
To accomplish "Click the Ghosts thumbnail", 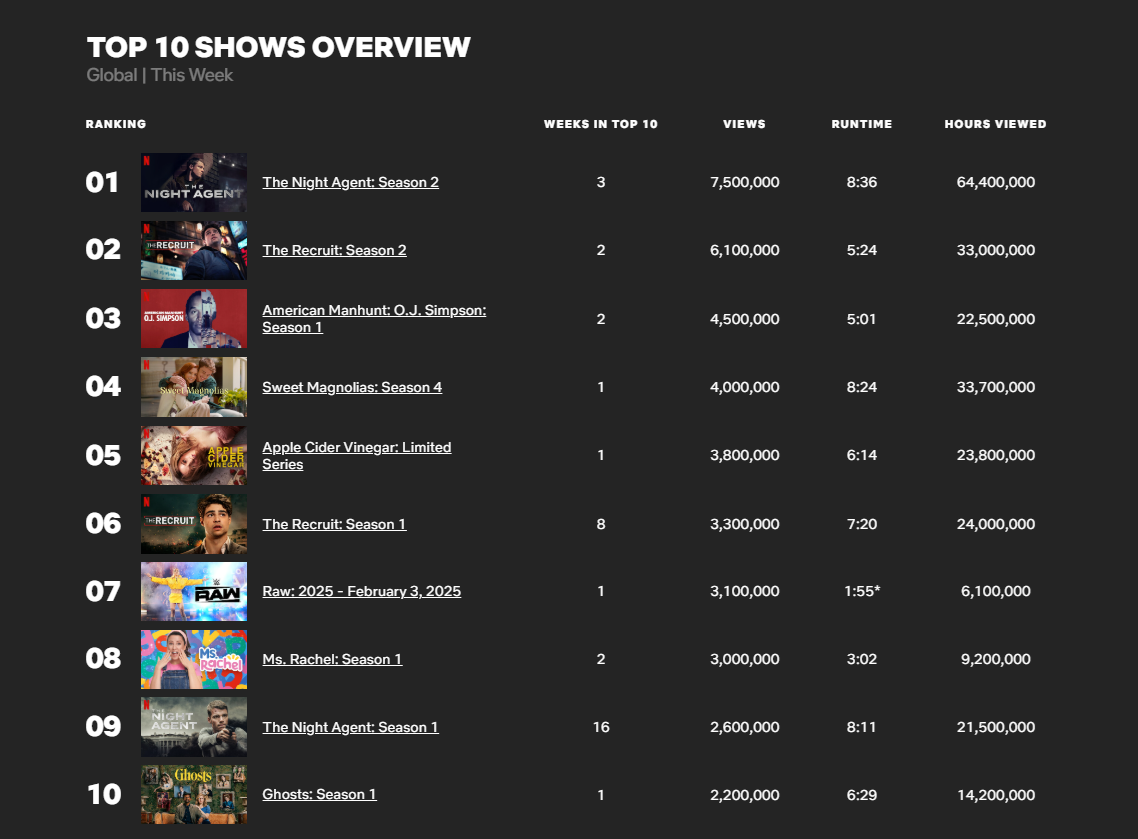I will point(194,795).
